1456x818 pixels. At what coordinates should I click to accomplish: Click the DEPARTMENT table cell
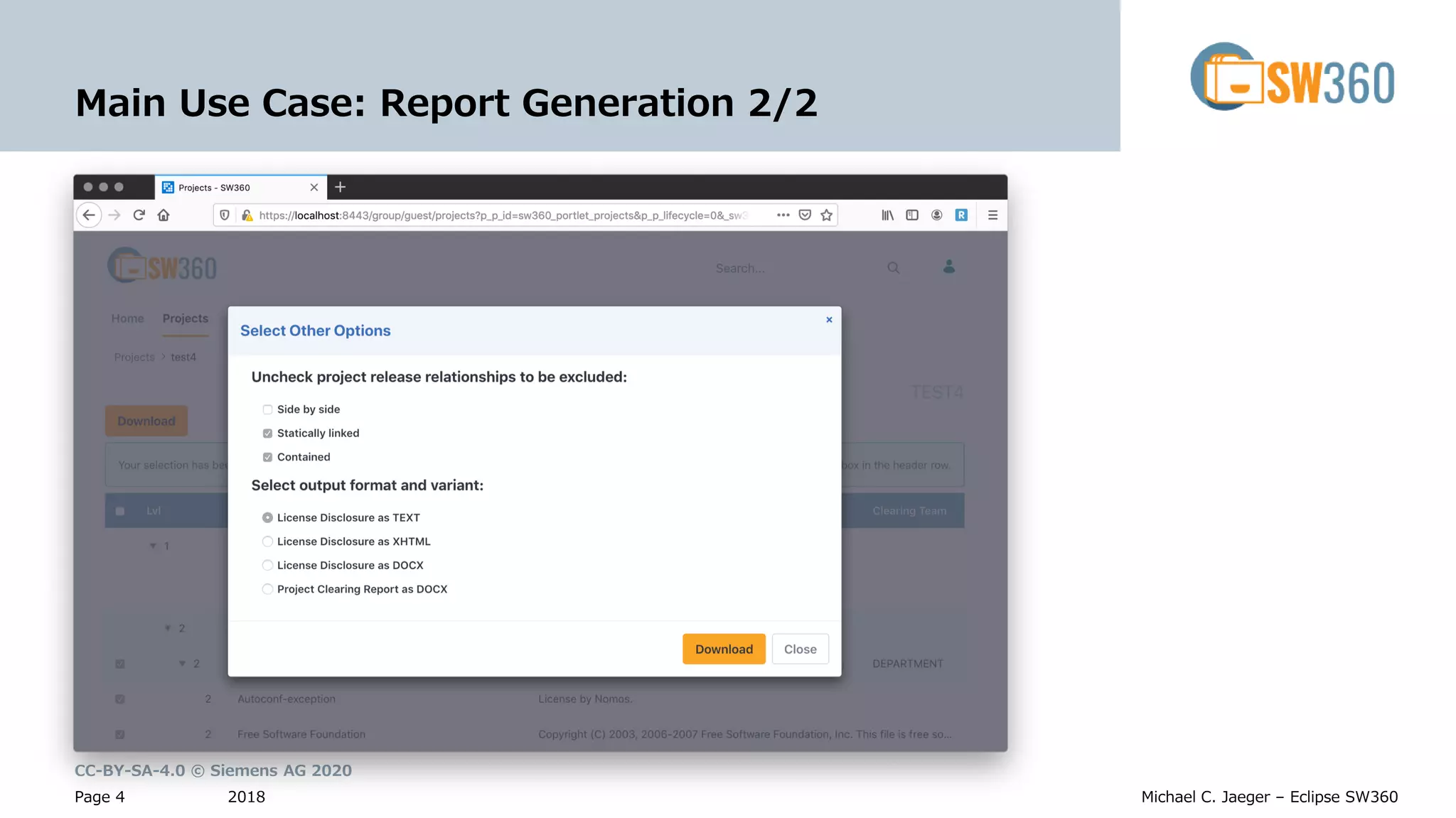click(x=908, y=664)
